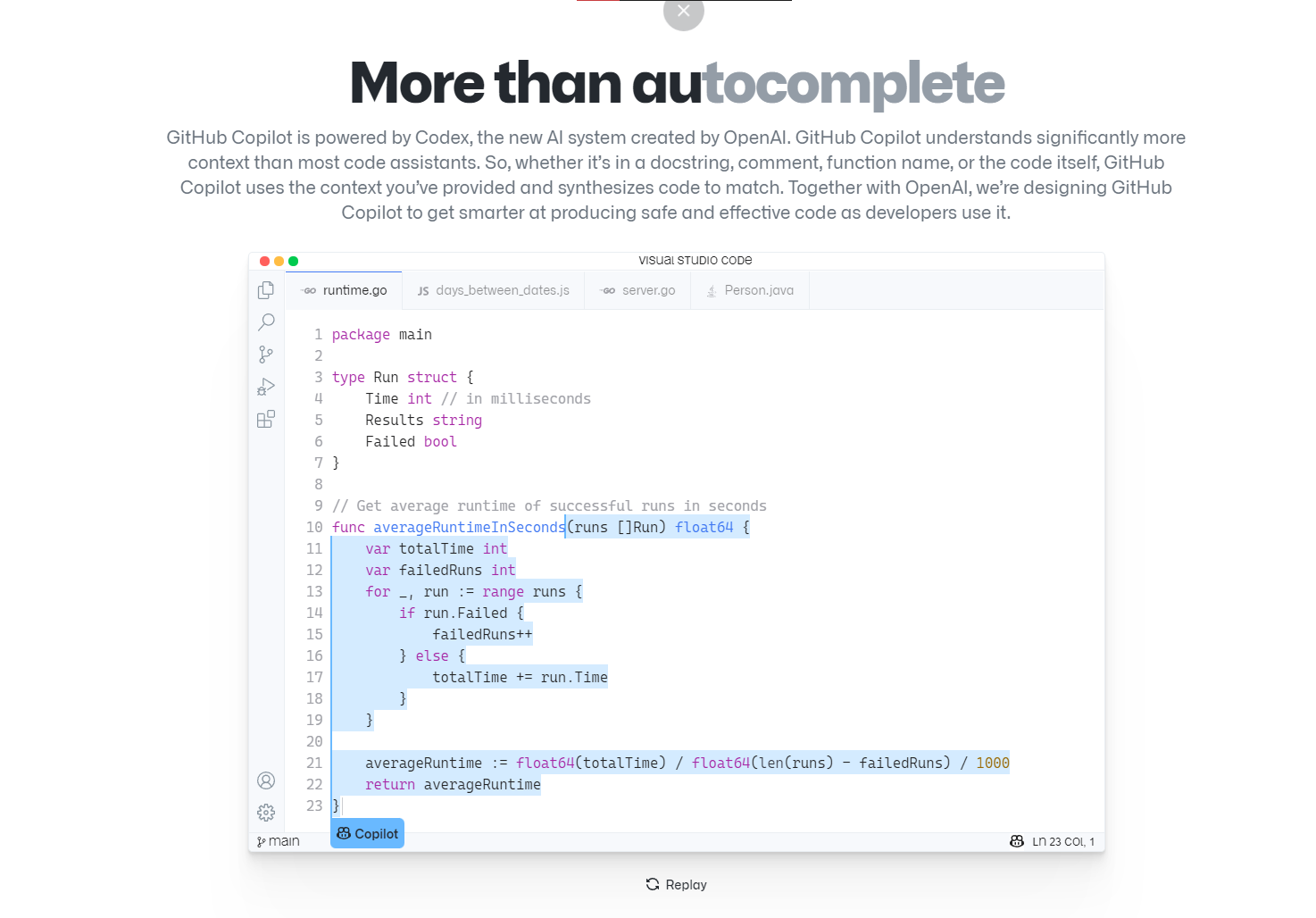The width and height of the screenshot is (1316, 918).
Task: Open the Search magnifier in activity bar
Action: (x=266, y=322)
